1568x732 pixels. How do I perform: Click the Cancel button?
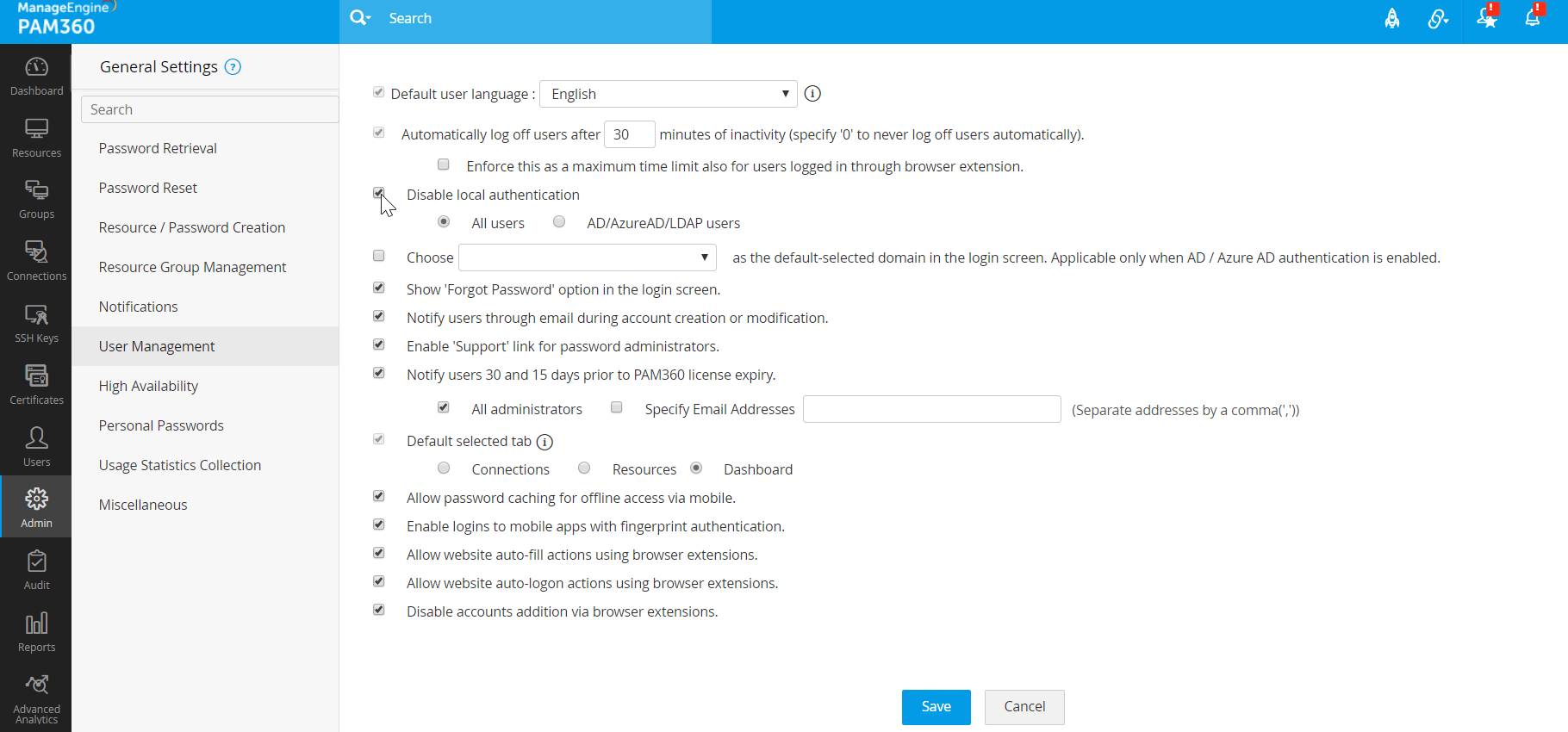(1024, 707)
